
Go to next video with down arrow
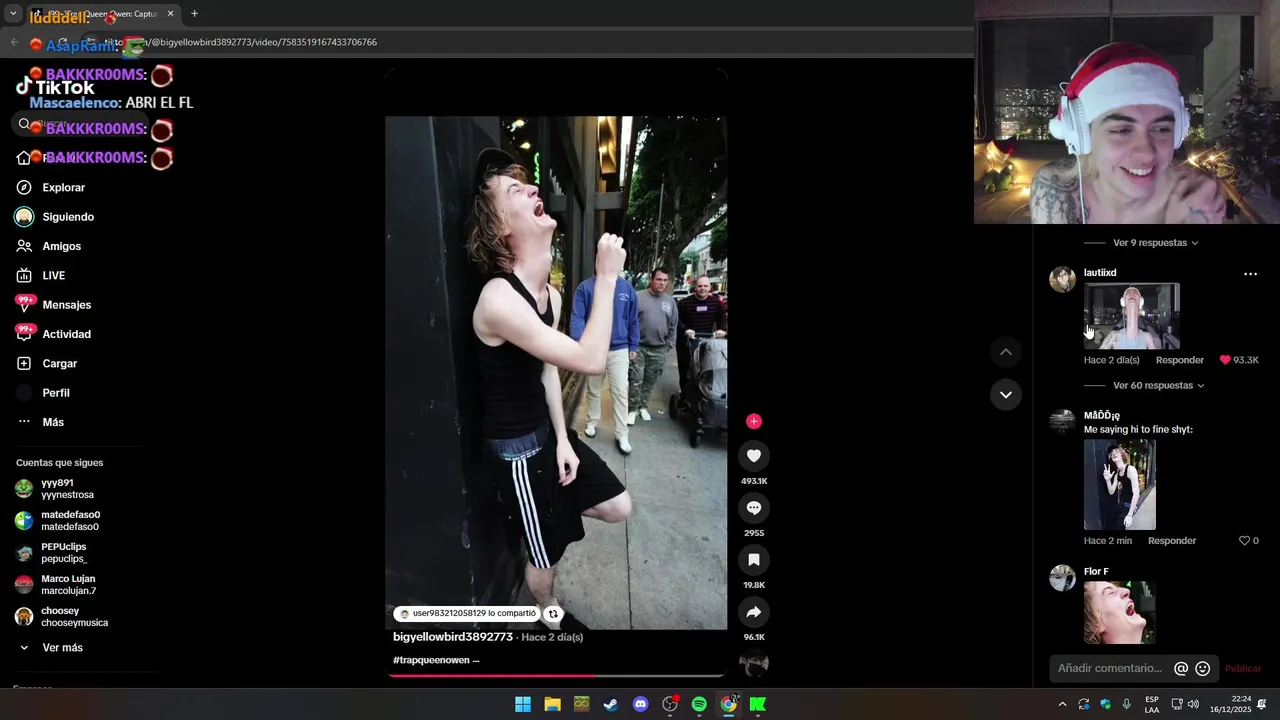click(x=1006, y=394)
